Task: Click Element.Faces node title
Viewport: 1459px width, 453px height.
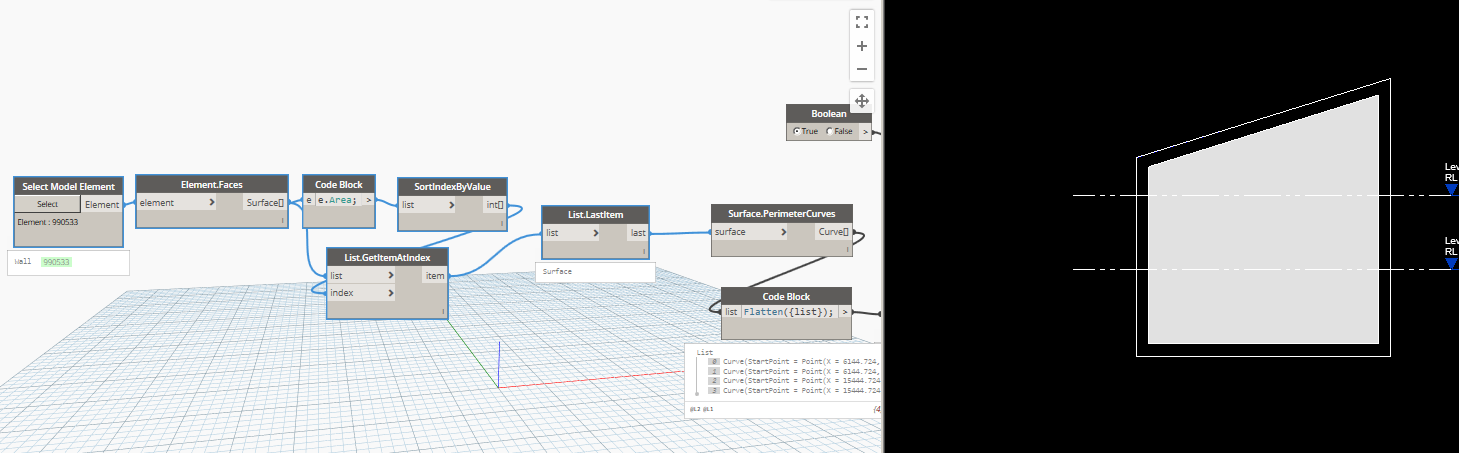Action: pos(212,184)
